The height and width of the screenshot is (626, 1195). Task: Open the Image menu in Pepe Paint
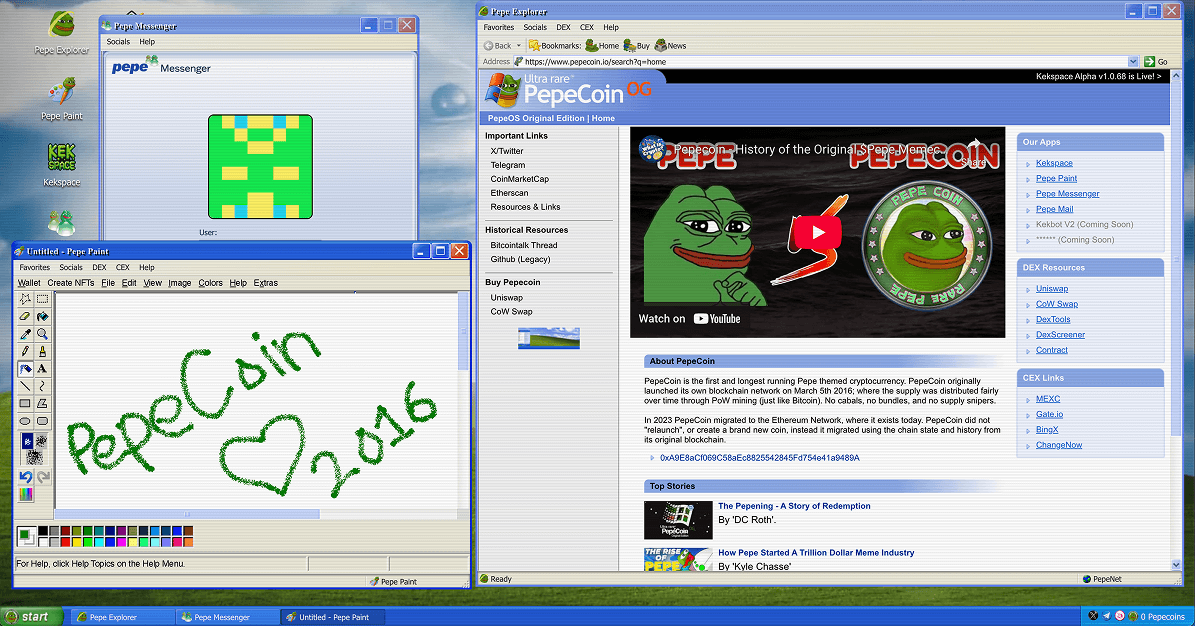click(x=179, y=283)
